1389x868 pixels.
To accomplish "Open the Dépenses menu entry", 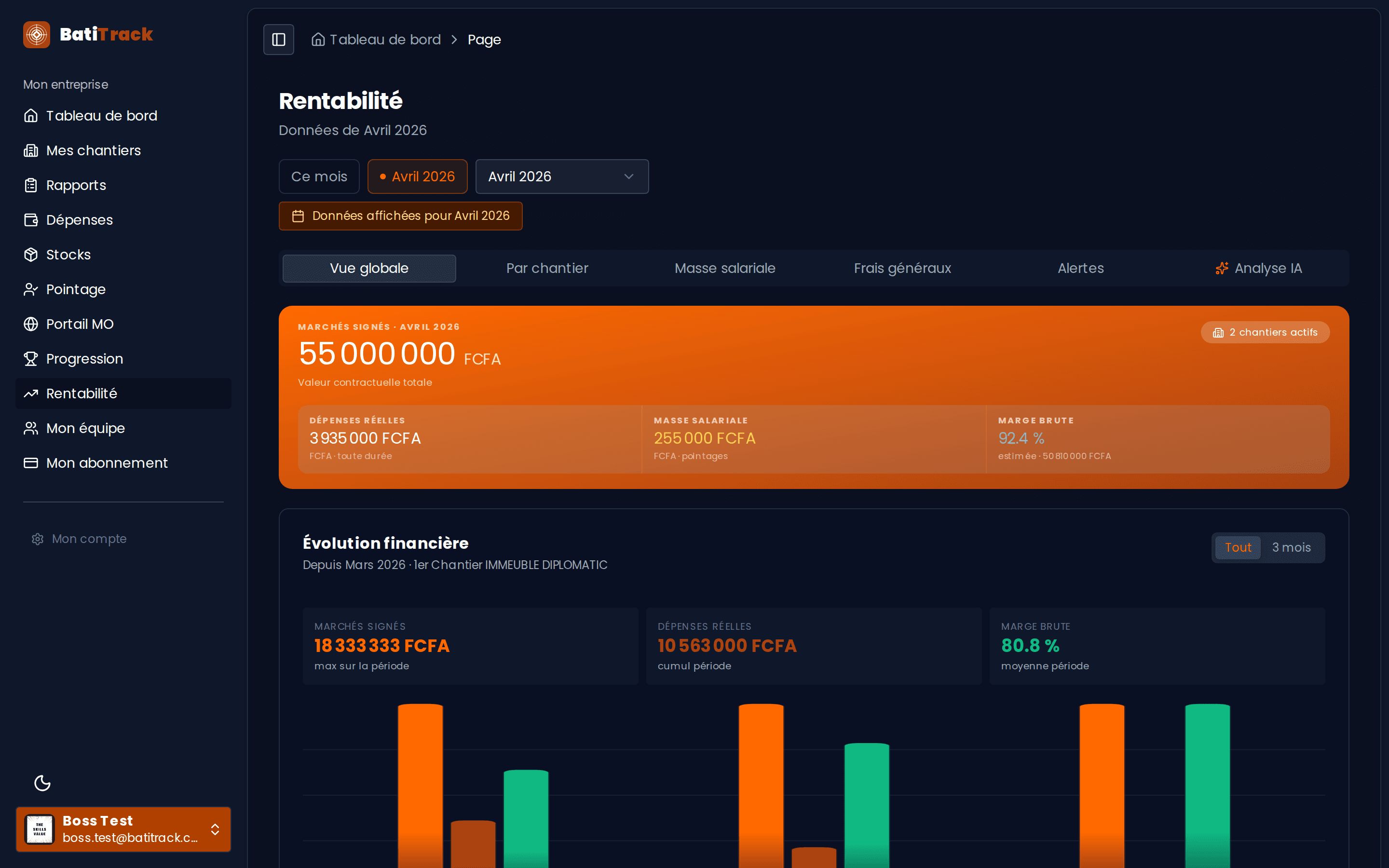I will (123, 220).
